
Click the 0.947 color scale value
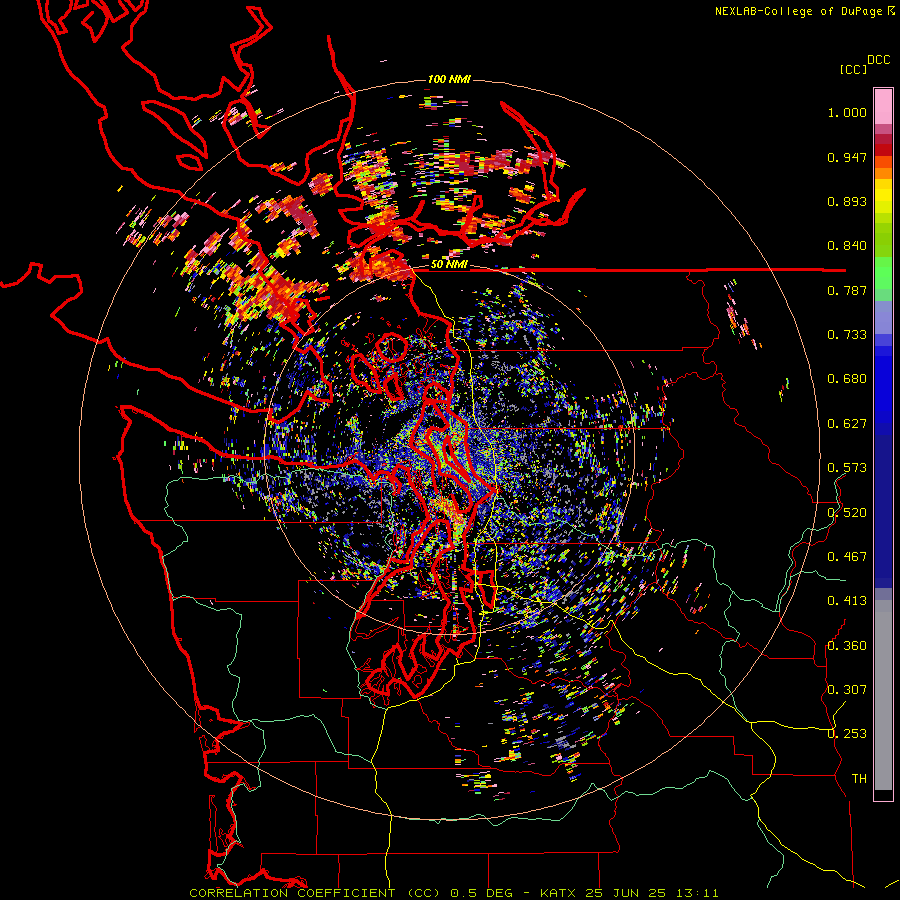point(847,157)
